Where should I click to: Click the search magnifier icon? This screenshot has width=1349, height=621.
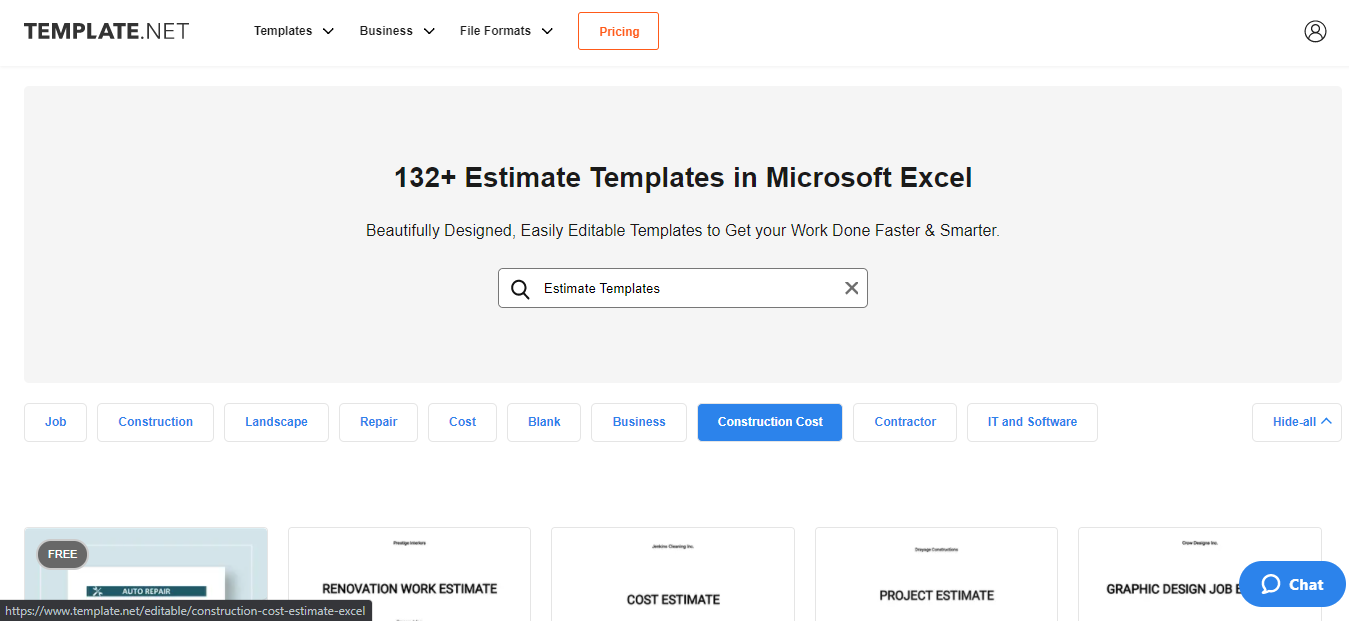520,289
